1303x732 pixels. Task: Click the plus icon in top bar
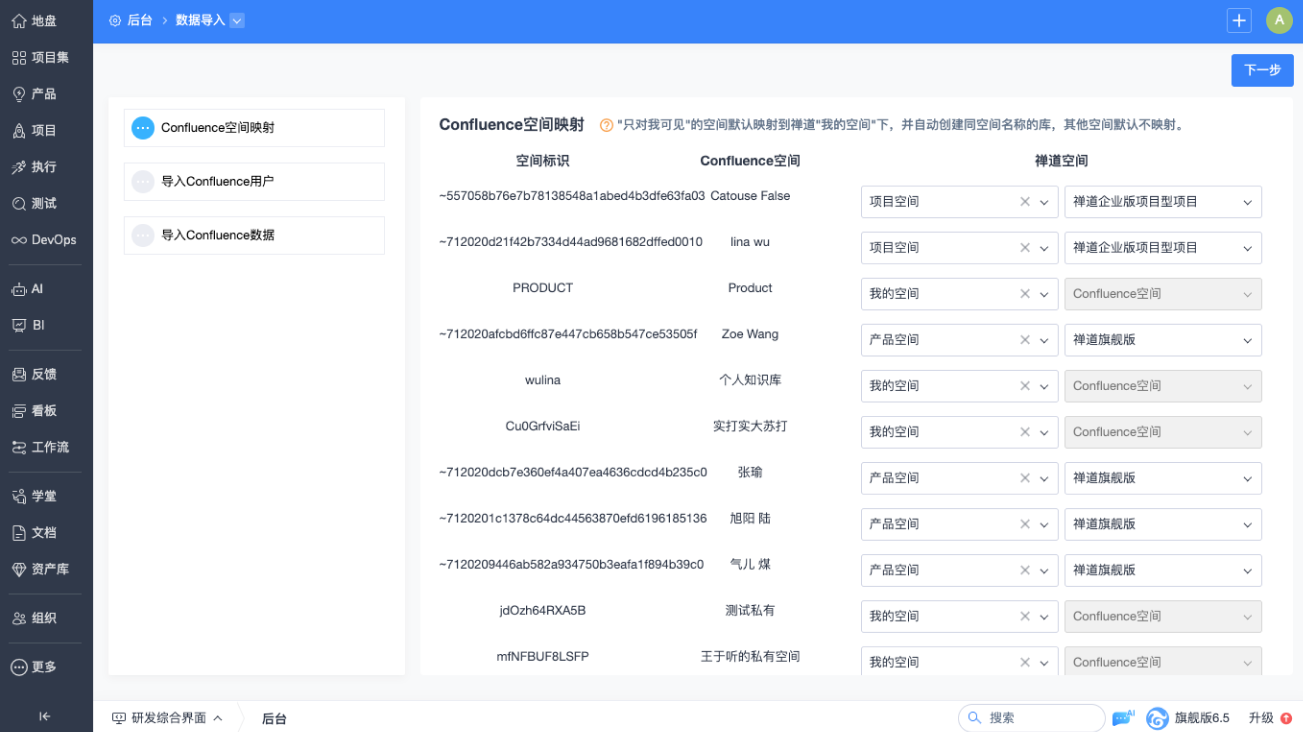(x=1239, y=20)
